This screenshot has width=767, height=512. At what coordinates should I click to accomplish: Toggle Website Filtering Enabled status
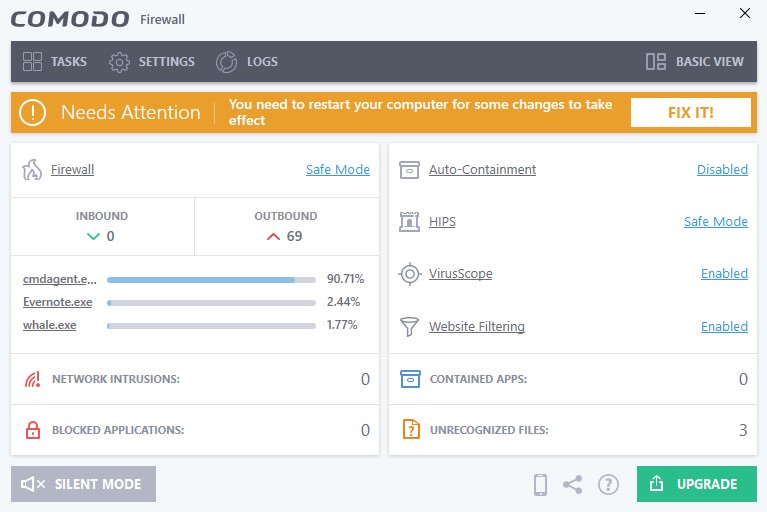pos(724,326)
